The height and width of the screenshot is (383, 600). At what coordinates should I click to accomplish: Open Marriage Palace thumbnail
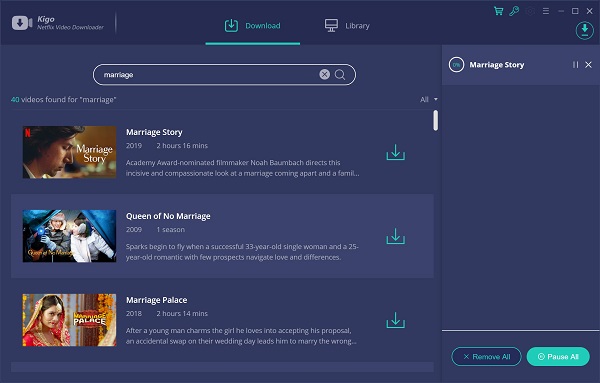69,320
